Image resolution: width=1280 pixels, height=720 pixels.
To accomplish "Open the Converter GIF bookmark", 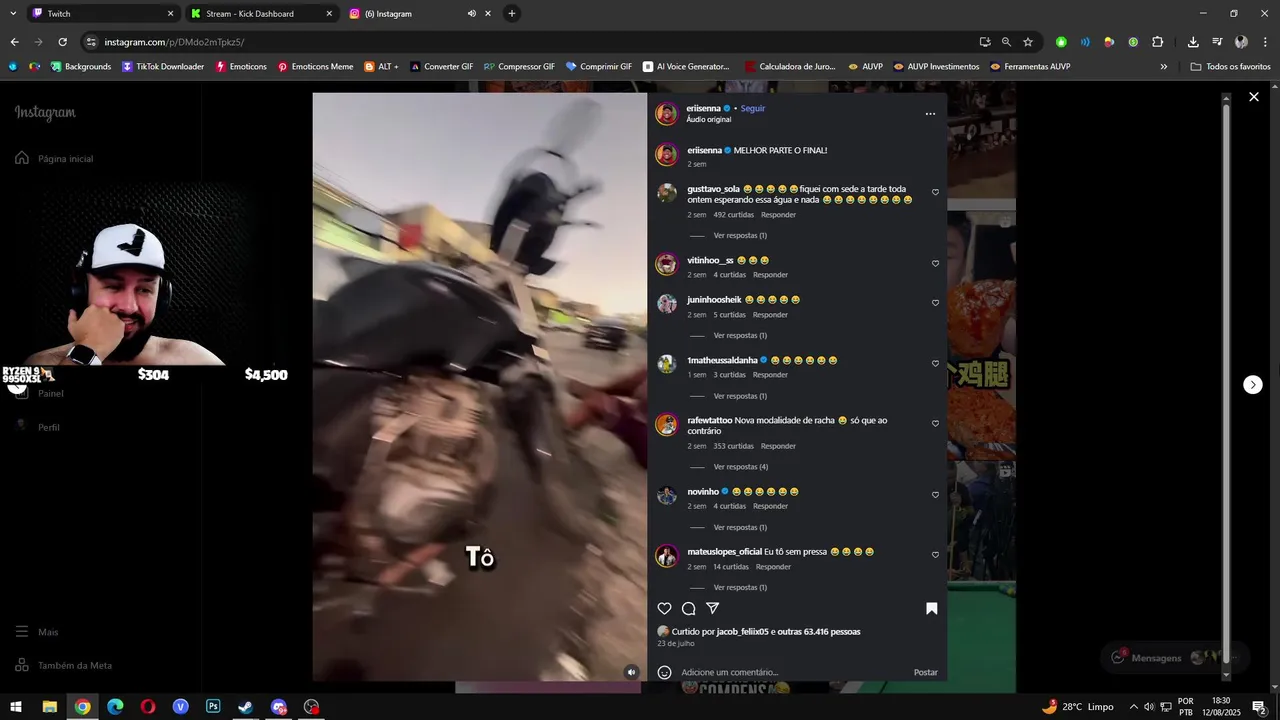I will tap(441, 67).
